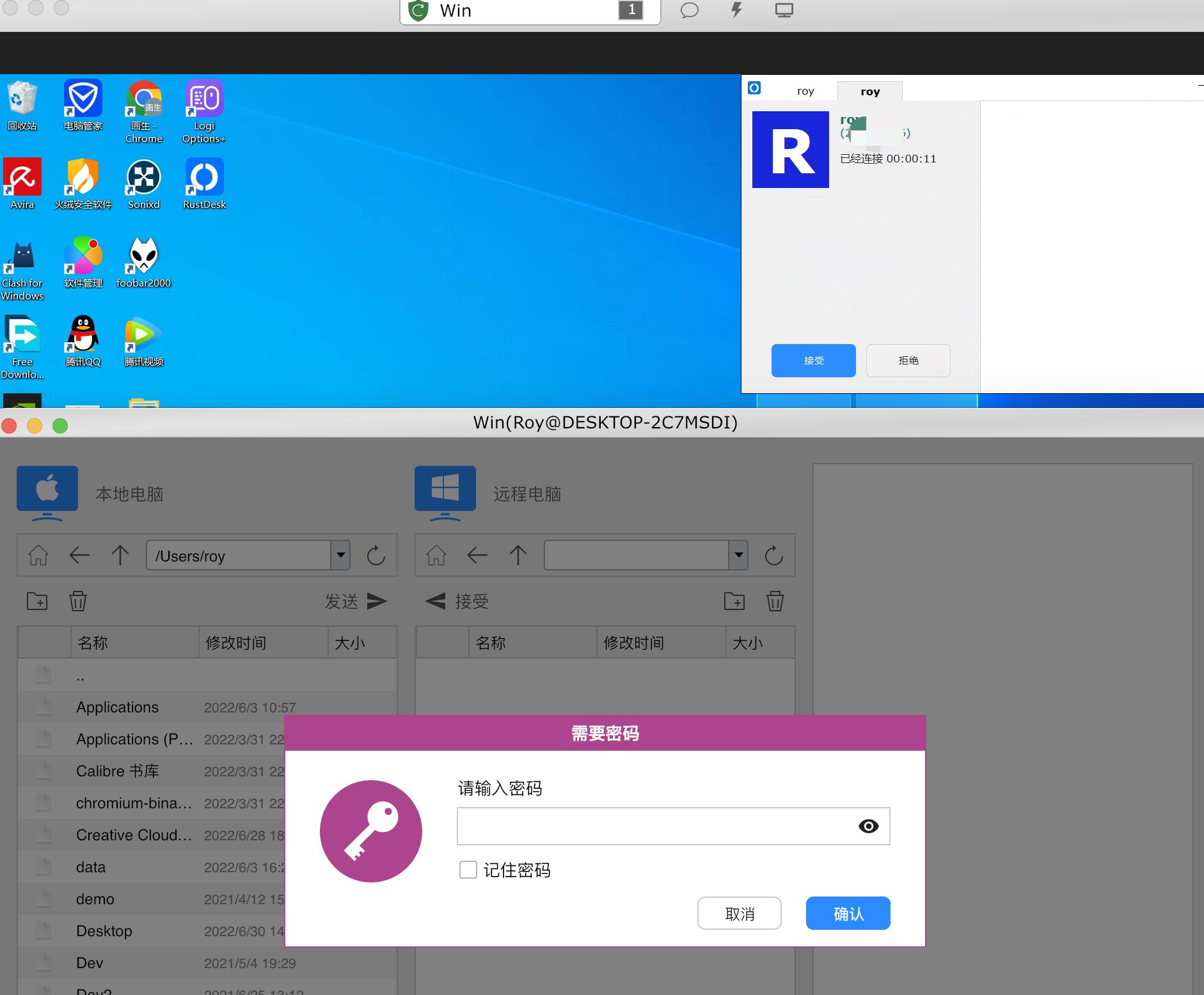The image size is (1204, 995).
Task: Click the display monitor settings icon
Action: pos(784,10)
